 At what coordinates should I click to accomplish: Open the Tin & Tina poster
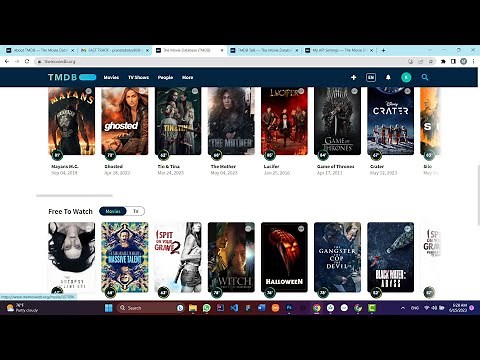point(178,121)
